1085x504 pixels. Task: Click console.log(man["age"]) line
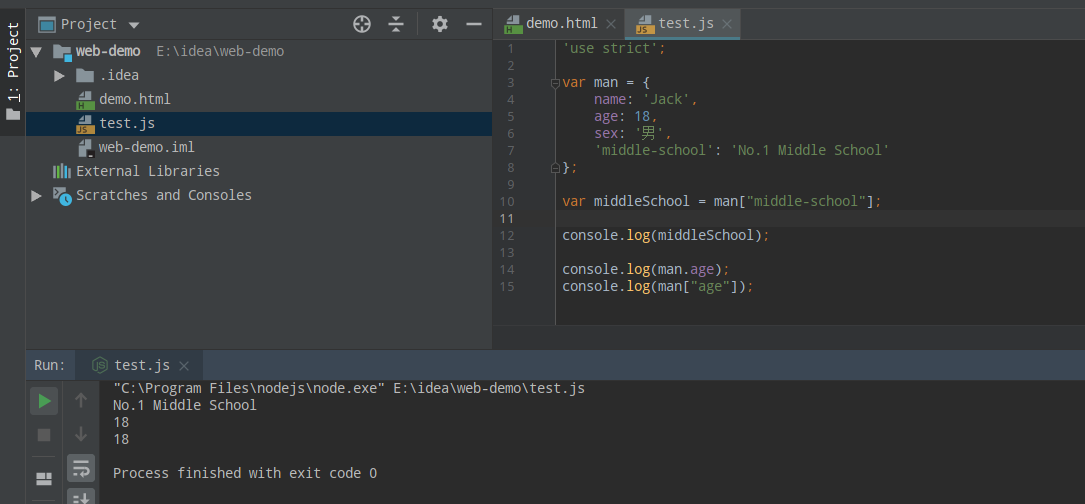[657, 286]
